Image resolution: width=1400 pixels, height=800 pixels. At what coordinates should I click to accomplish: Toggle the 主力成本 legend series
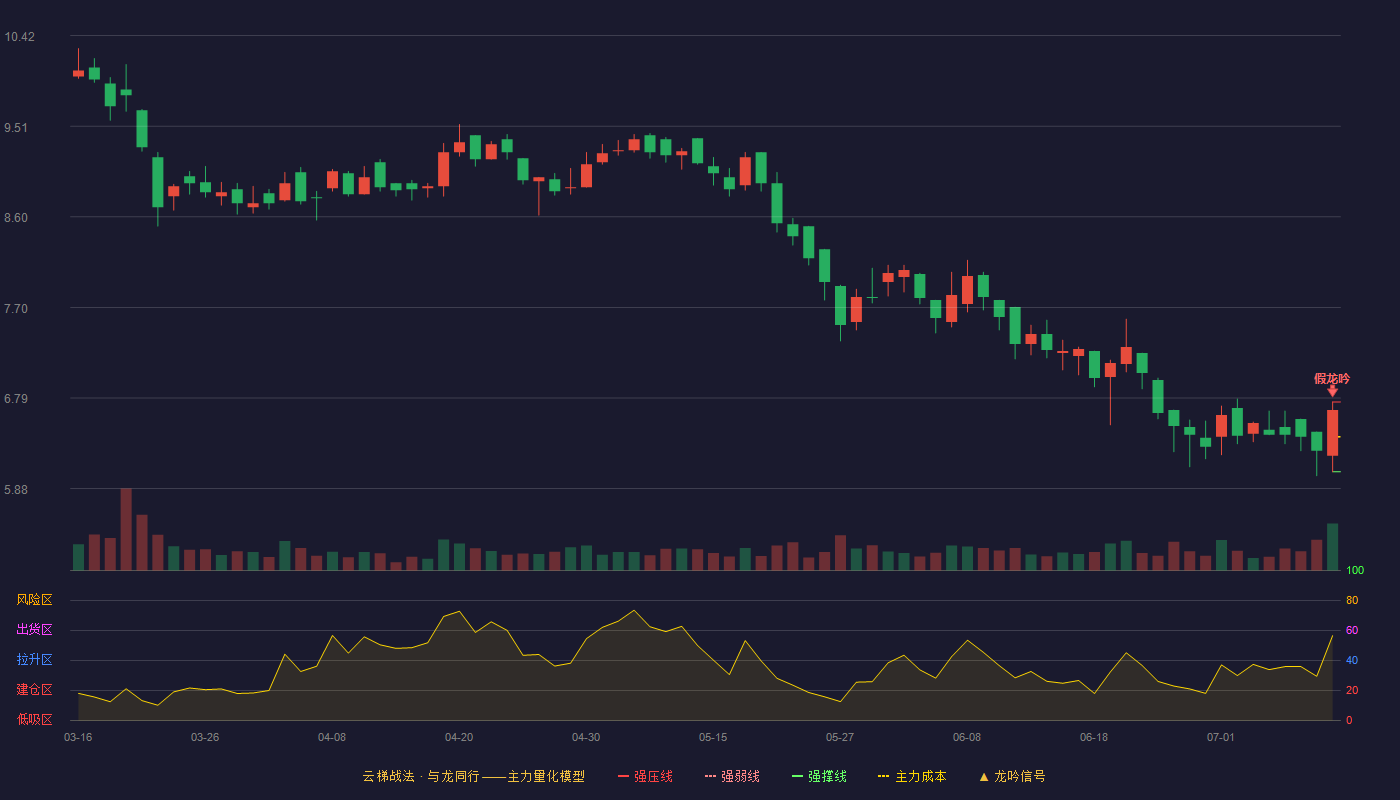[x=912, y=776]
